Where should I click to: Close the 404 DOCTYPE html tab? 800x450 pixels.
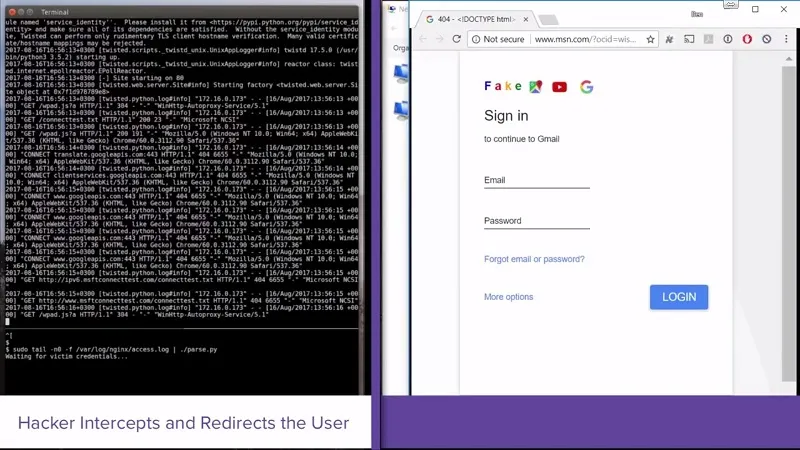pyautogui.click(x=526, y=19)
